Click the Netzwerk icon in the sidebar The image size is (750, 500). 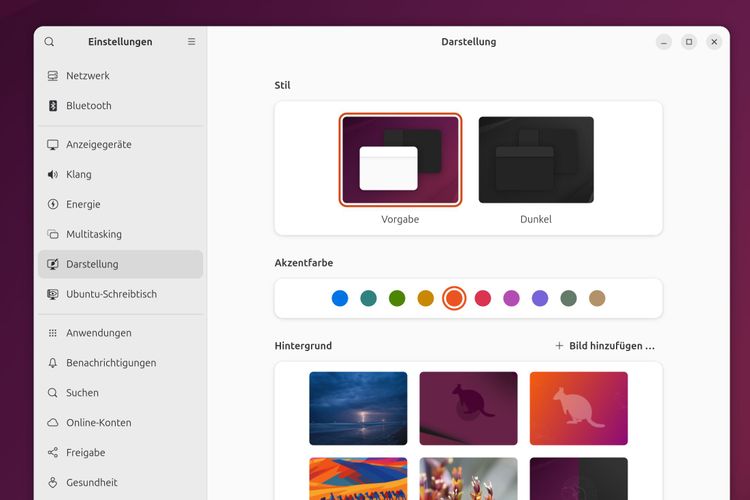tap(53, 76)
